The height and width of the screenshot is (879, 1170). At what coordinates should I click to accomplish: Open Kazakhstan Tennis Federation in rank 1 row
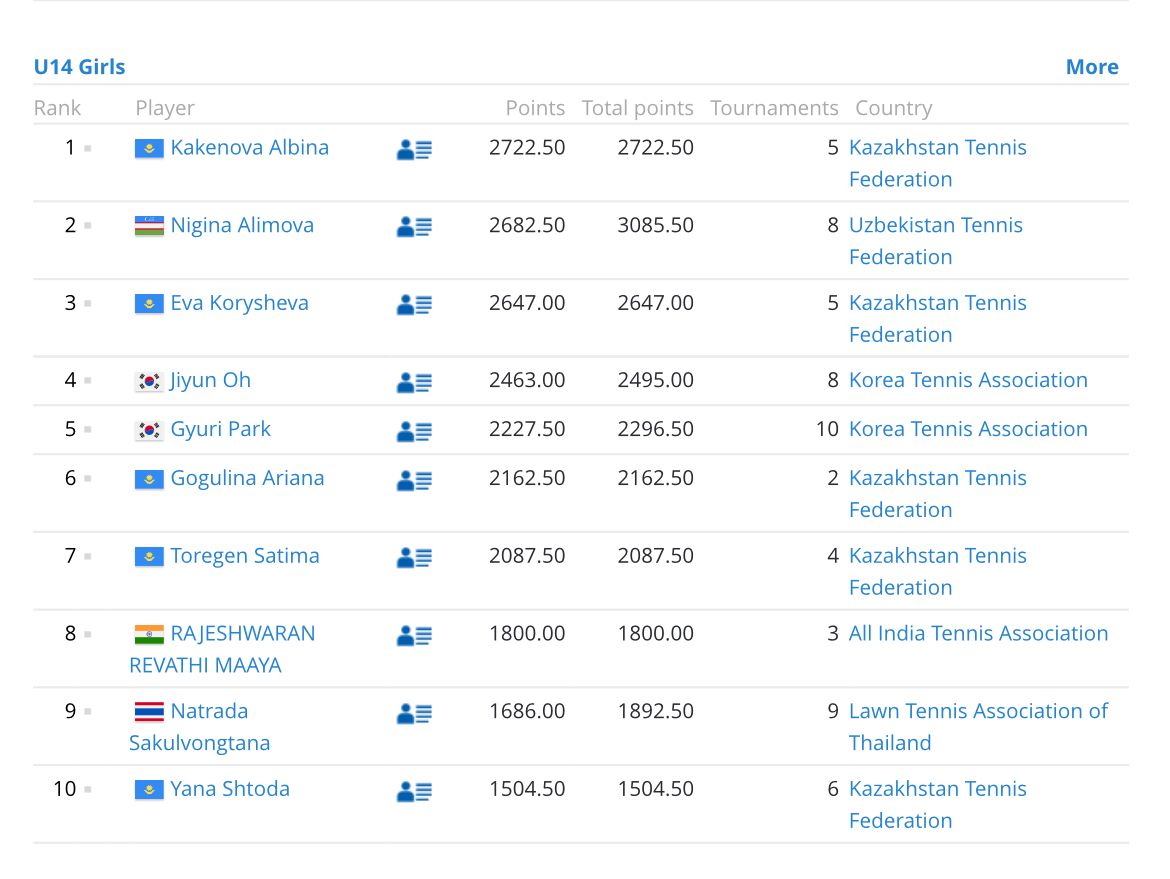[937, 163]
